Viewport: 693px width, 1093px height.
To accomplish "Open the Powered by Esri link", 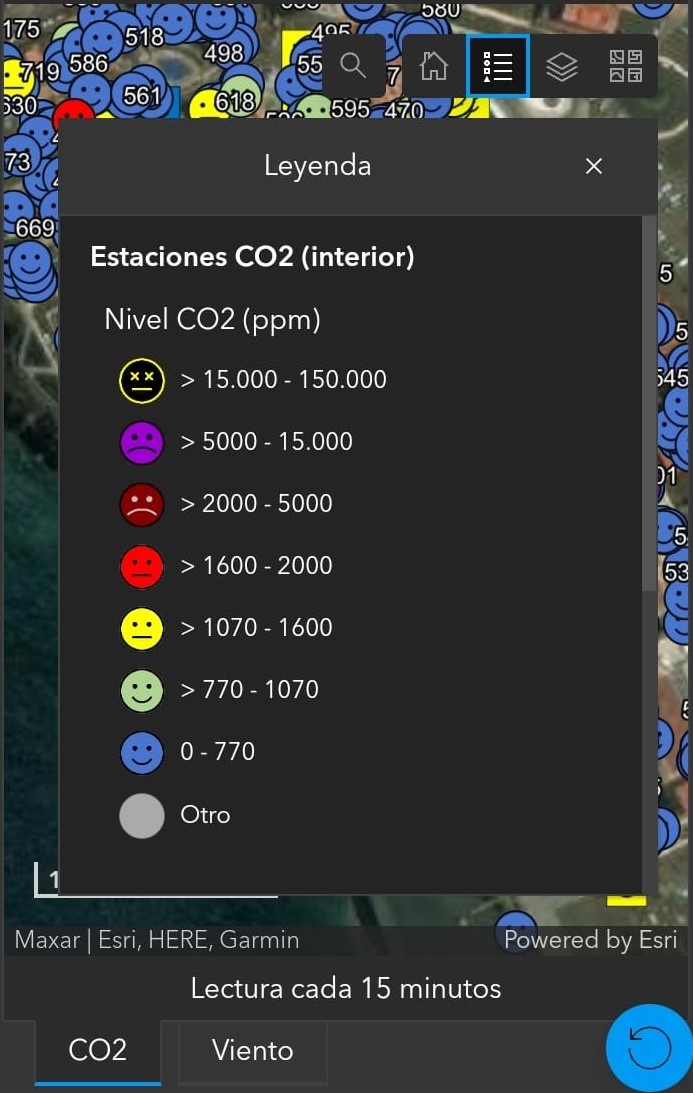I will coord(591,940).
